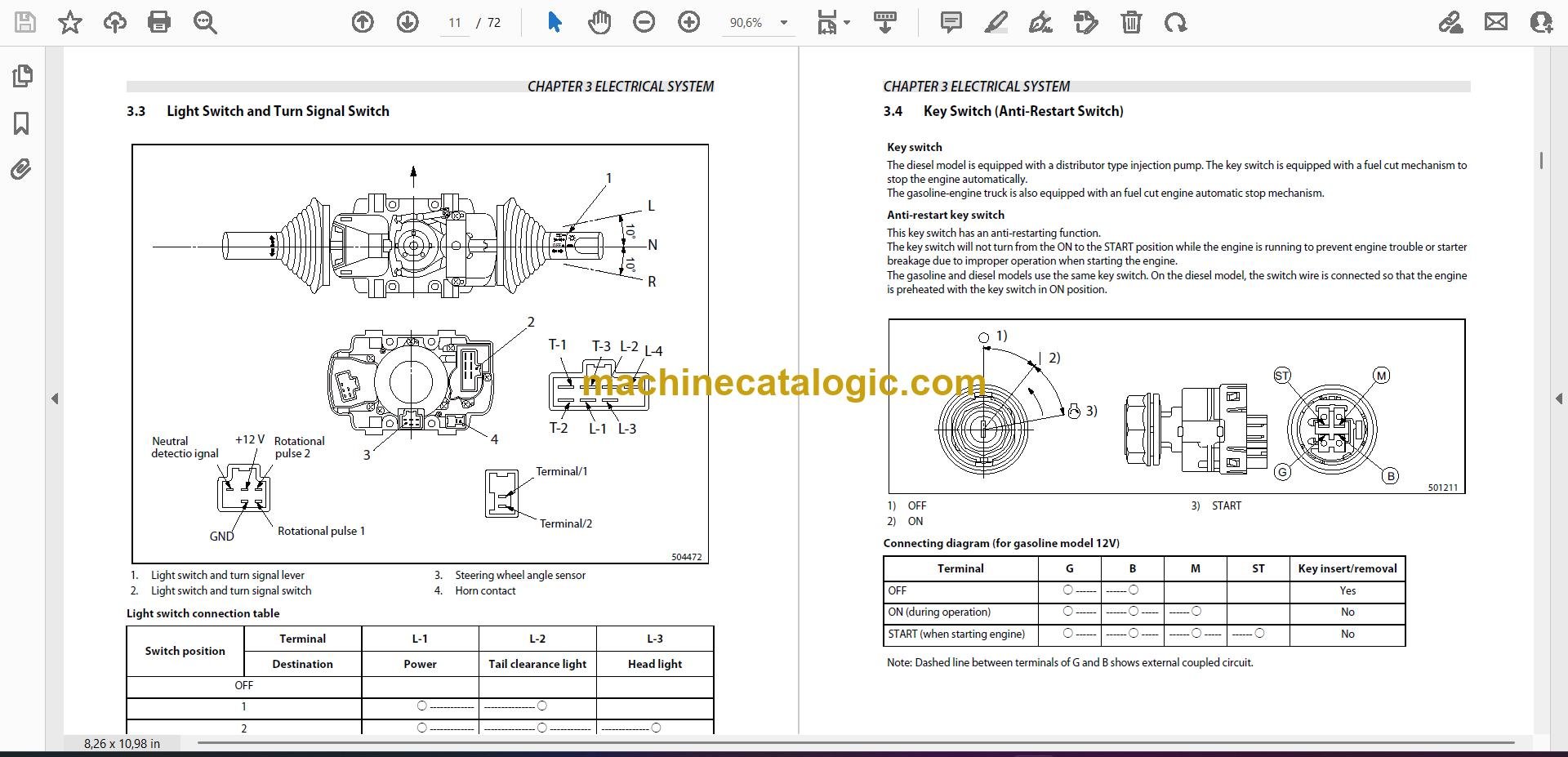This screenshot has height=757, width=1568.
Task: Zoom in with the plus button
Action: pos(689,22)
